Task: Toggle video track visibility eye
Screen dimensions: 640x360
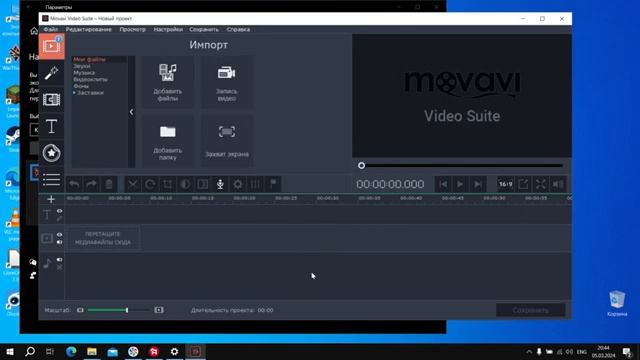Action: click(x=60, y=235)
